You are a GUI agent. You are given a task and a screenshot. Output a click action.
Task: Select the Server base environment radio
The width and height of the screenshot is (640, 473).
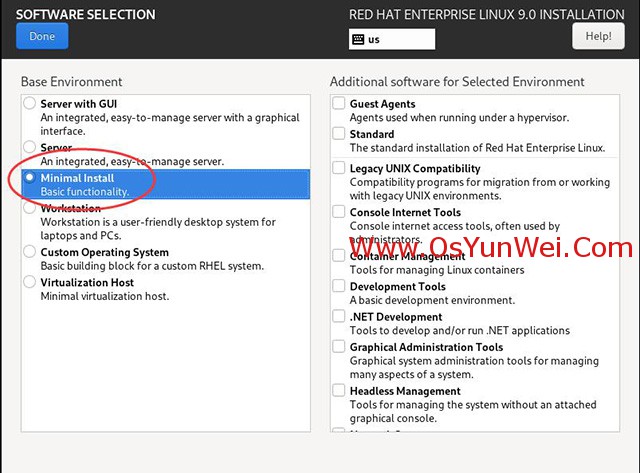coord(29,147)
